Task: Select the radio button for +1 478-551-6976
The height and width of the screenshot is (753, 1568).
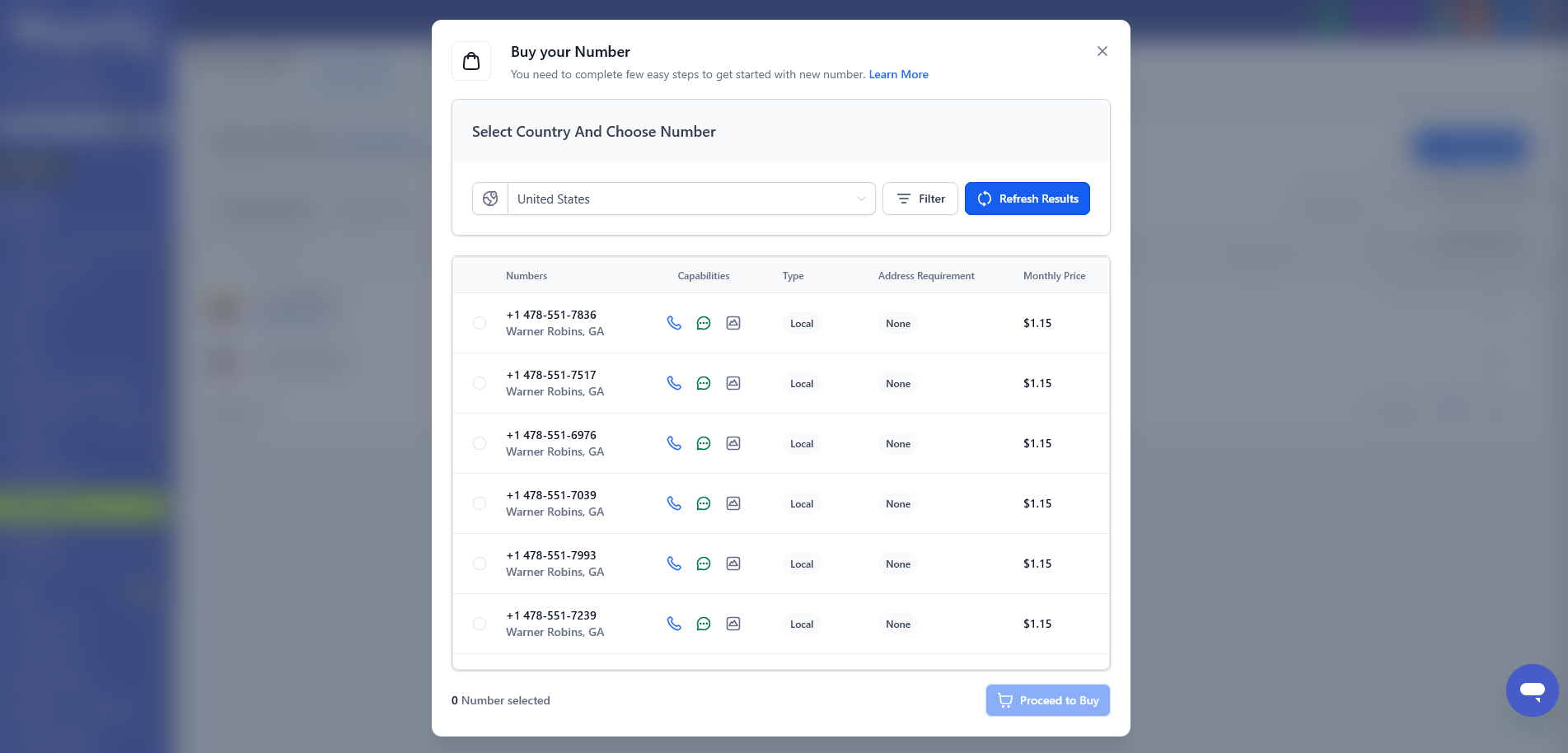Action: pos(480,443)
